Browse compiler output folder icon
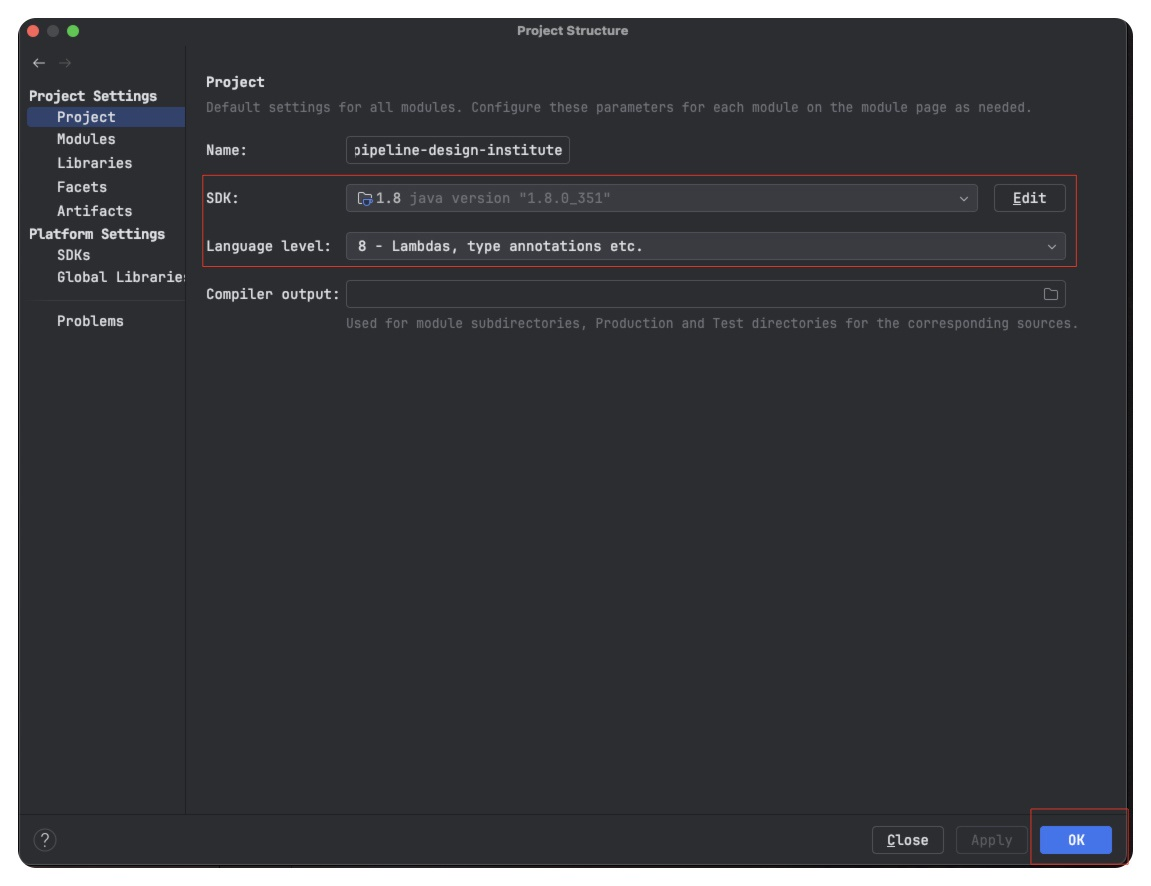Screen dimensions: 1151x886 1050,294
